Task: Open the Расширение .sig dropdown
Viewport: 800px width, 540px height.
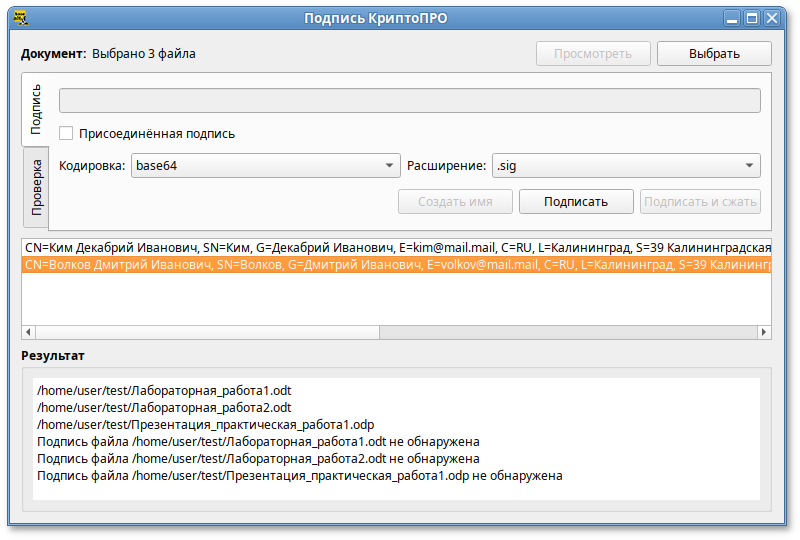Action: (626, 166)
